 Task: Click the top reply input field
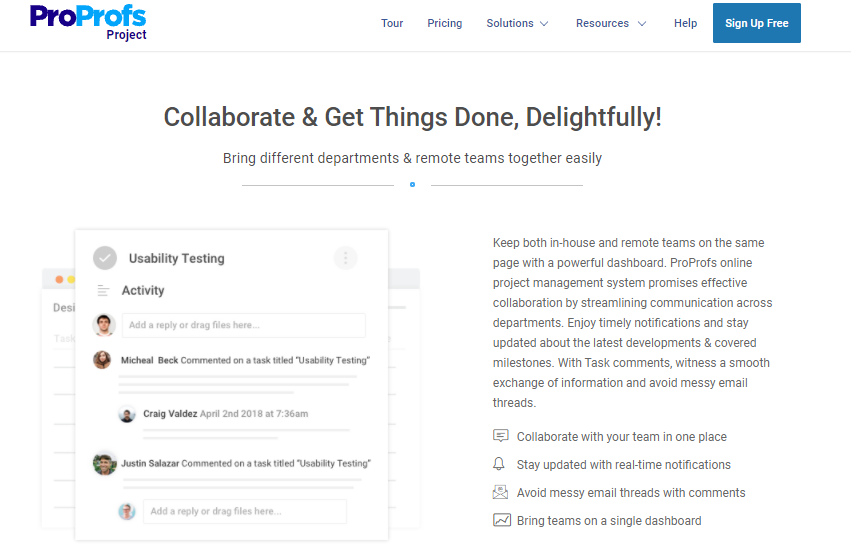(244, 325)
